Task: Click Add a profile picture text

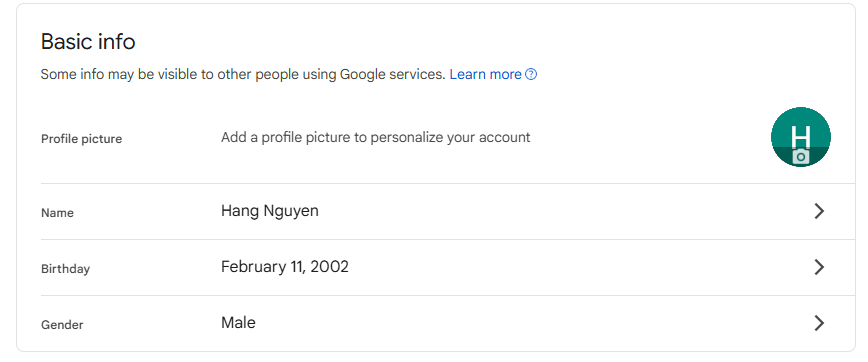Action: point(375,137)
